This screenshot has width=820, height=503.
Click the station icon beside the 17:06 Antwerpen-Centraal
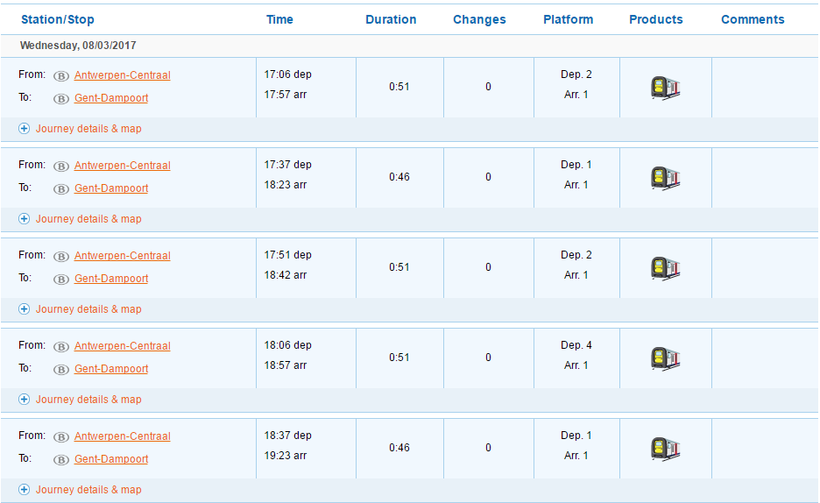tap(61, 76)
